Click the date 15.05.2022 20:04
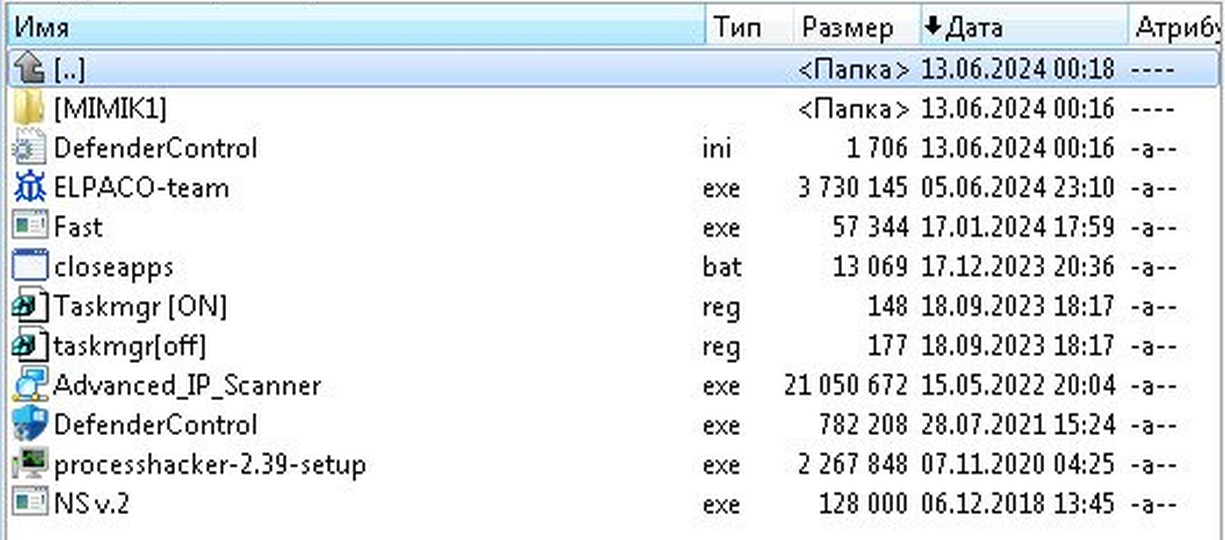The width and height of the screenshot is (1225, 540). tap(1017, 385)
